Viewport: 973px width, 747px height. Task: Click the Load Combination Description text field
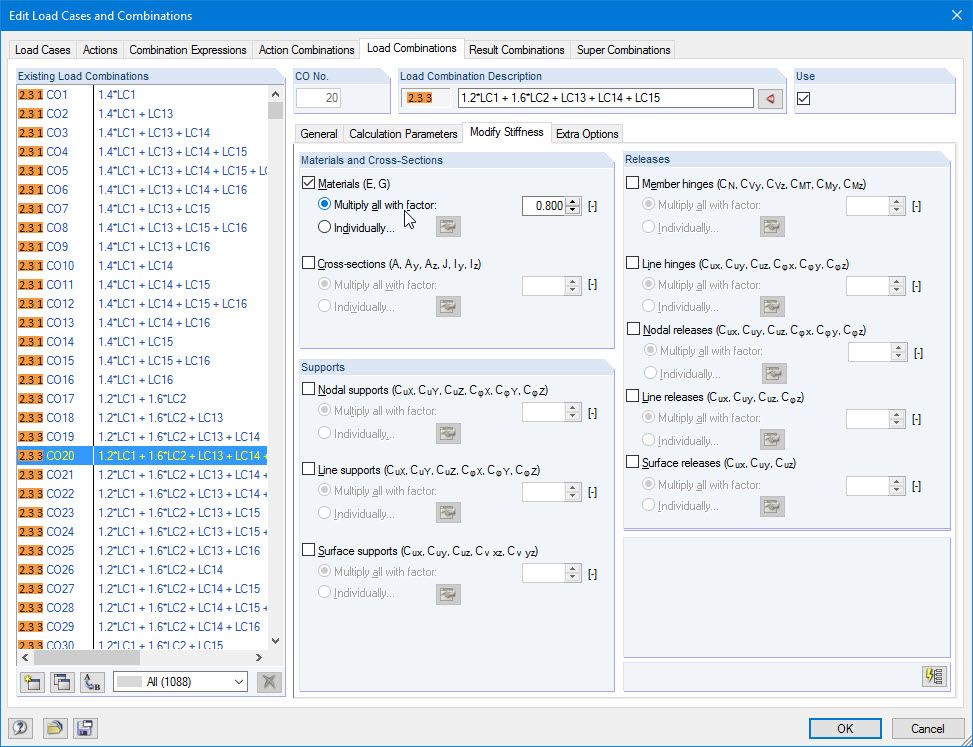tap(606, 98)
